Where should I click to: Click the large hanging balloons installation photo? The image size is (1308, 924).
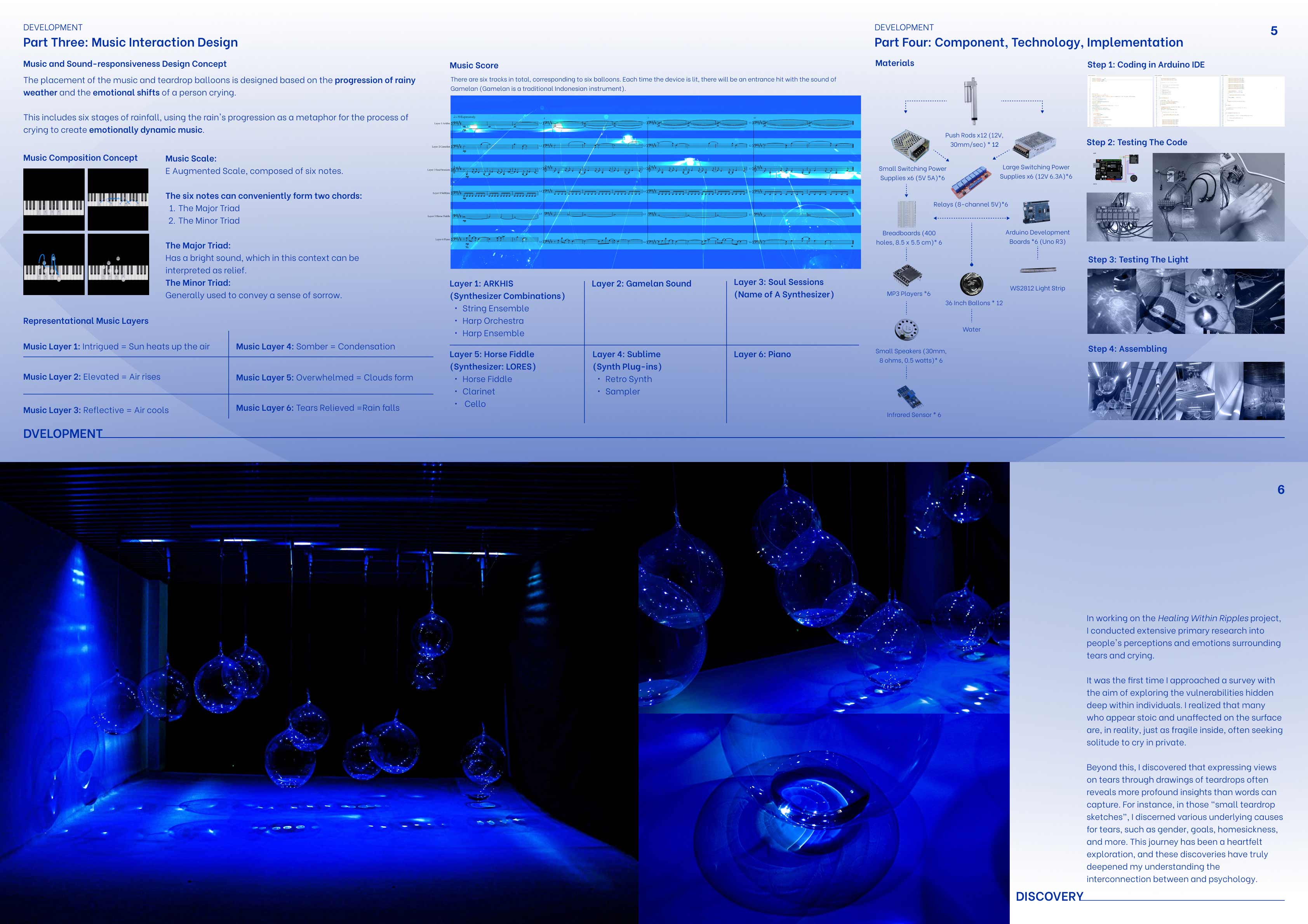(x=319, y=692)
